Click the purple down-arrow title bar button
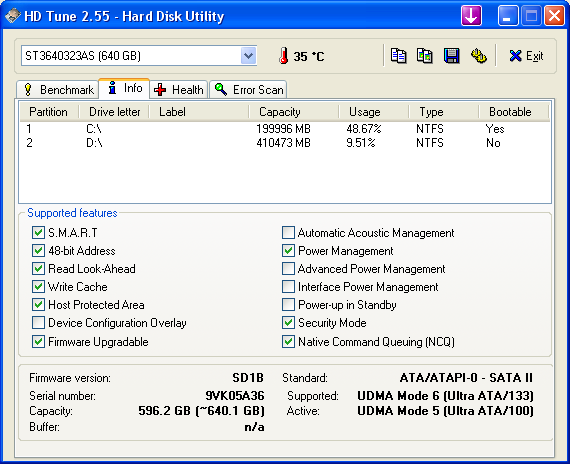Viewport: 570px width, 464px height. pos(471,16)
